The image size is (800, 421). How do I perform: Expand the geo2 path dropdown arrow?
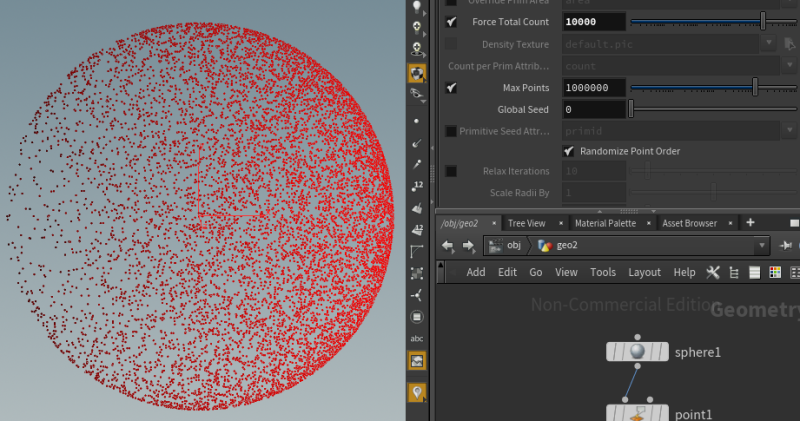coord(762,245)
